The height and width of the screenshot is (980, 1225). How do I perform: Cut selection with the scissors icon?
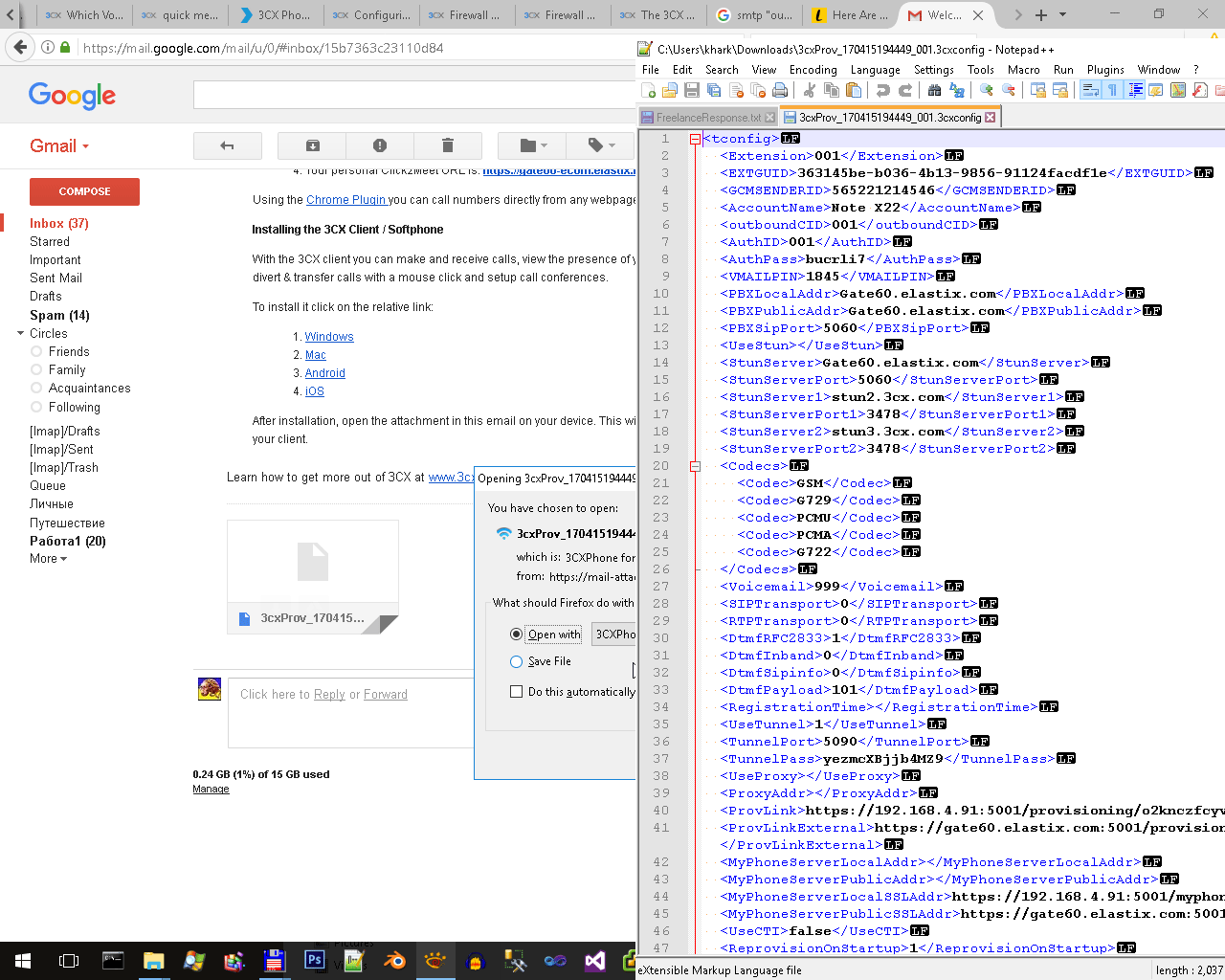pyautogui.click(x=810, y=90)
